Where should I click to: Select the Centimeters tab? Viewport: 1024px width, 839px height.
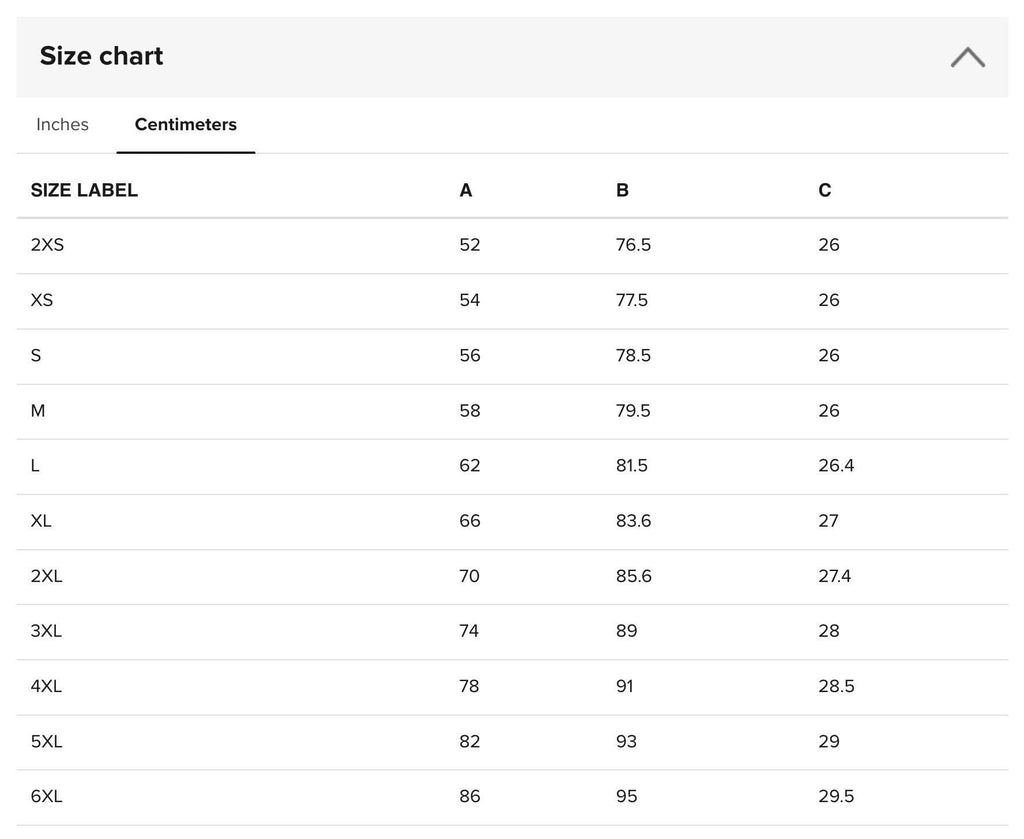click(185, 125)
